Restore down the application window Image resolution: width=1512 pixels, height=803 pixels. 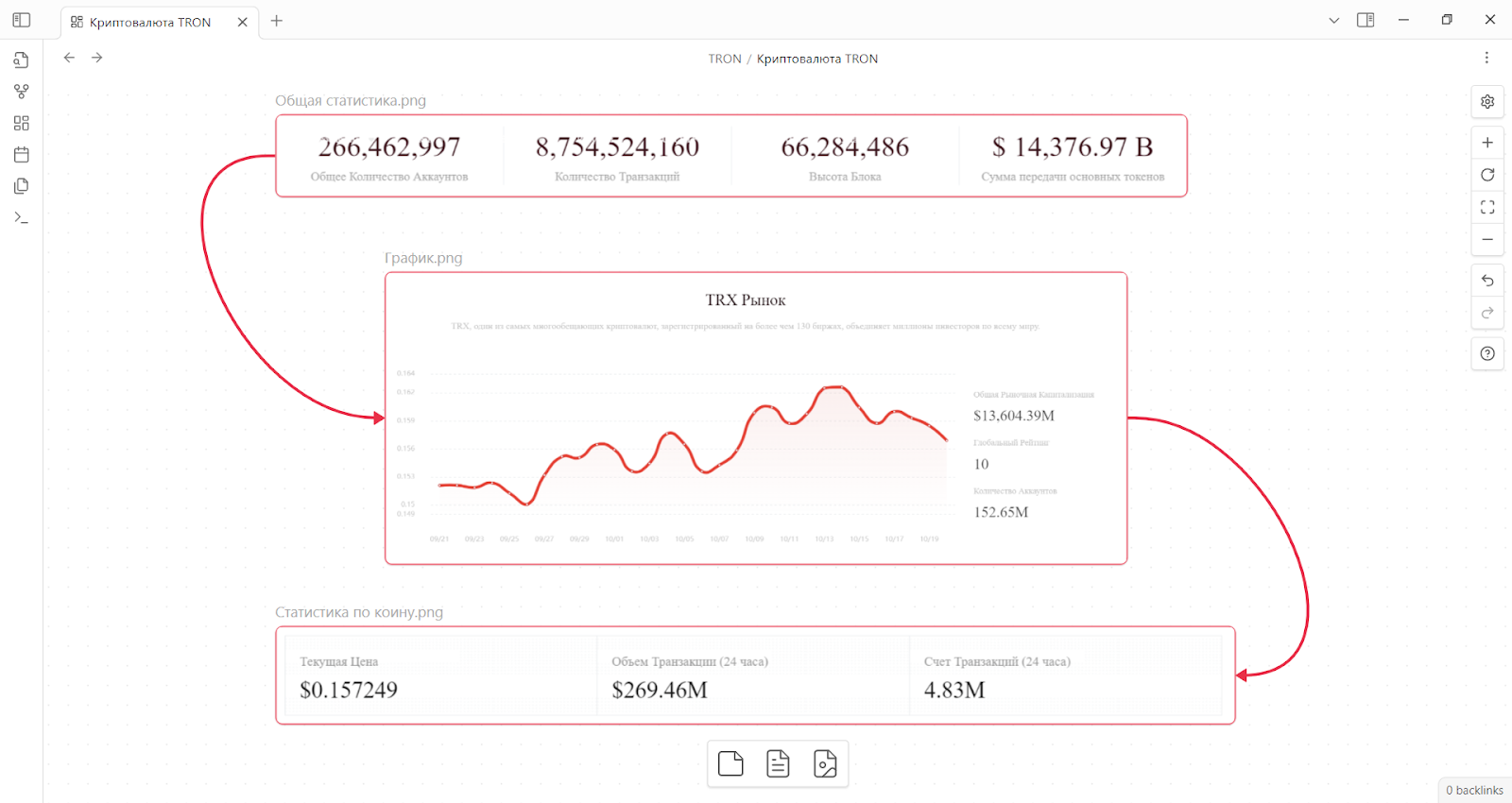click(x=1447, y=20)
